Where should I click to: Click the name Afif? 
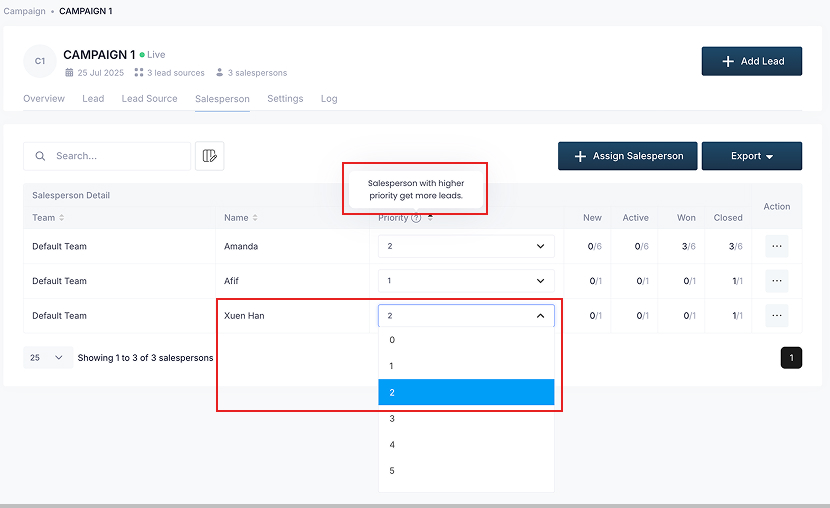pos(231,281)
